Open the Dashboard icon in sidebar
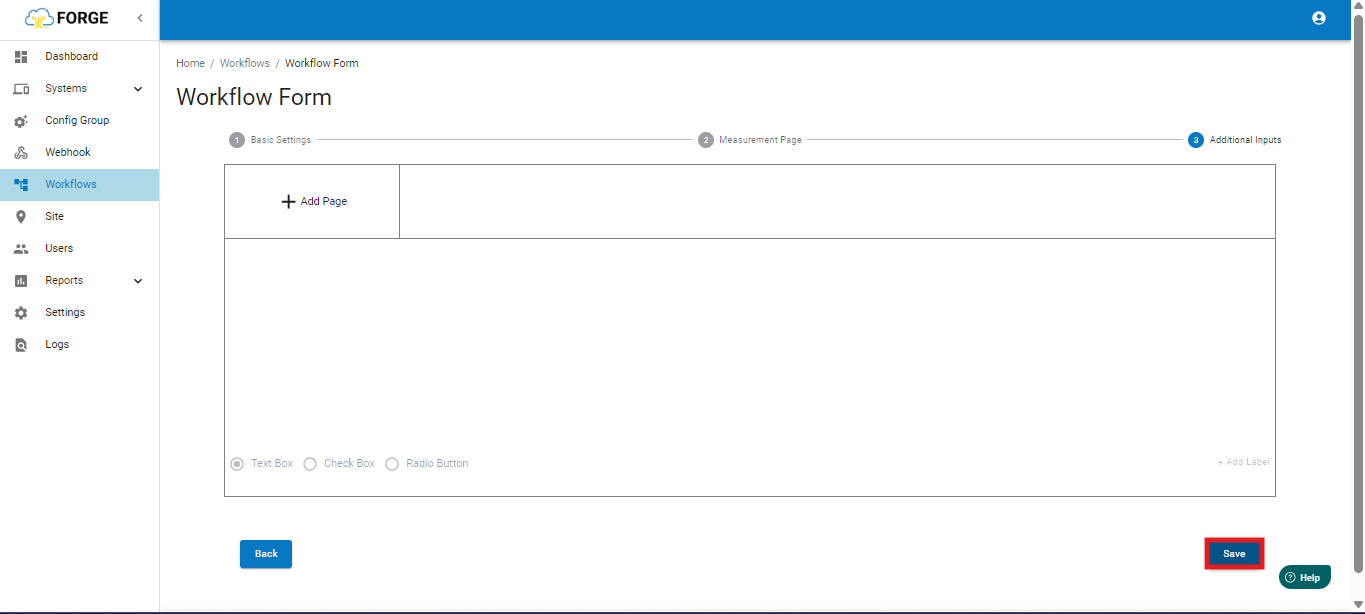The image size is (1365, 614). (x=21, y=57)
